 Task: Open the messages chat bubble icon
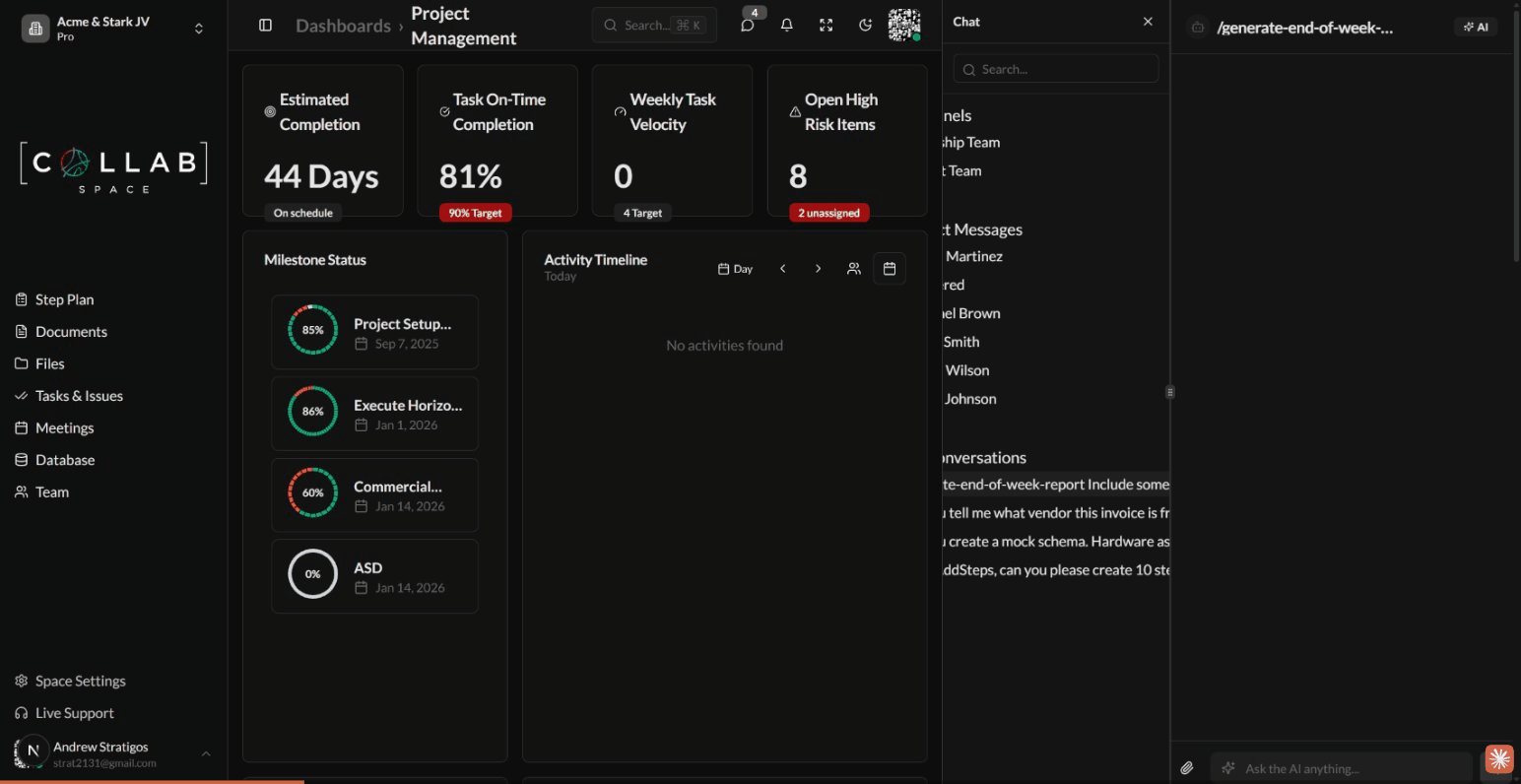[748, 25]
